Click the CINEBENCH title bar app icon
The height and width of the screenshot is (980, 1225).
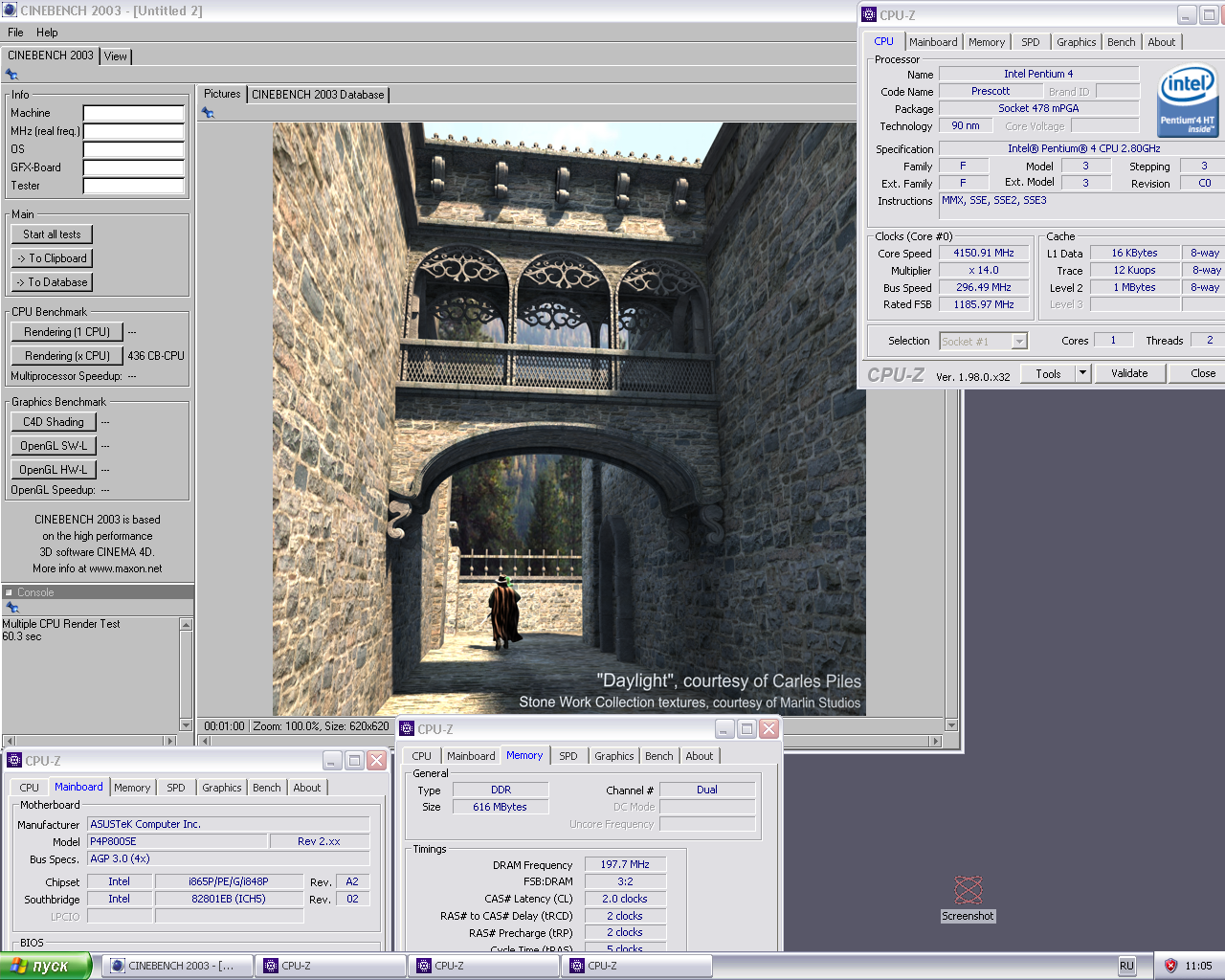click(x=10, y=11)
